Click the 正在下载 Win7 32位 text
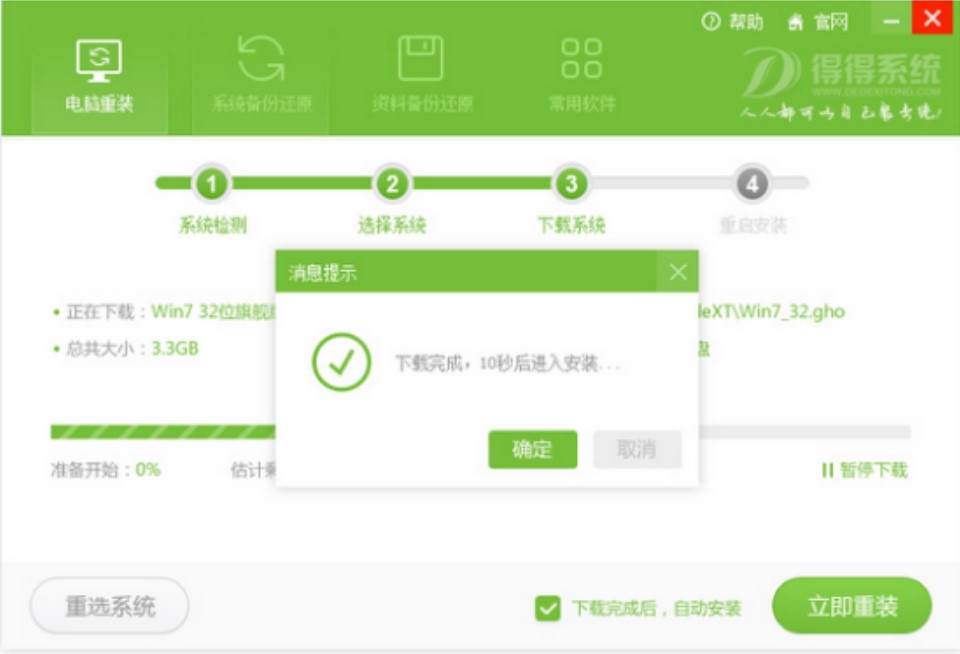 (171, 312)
